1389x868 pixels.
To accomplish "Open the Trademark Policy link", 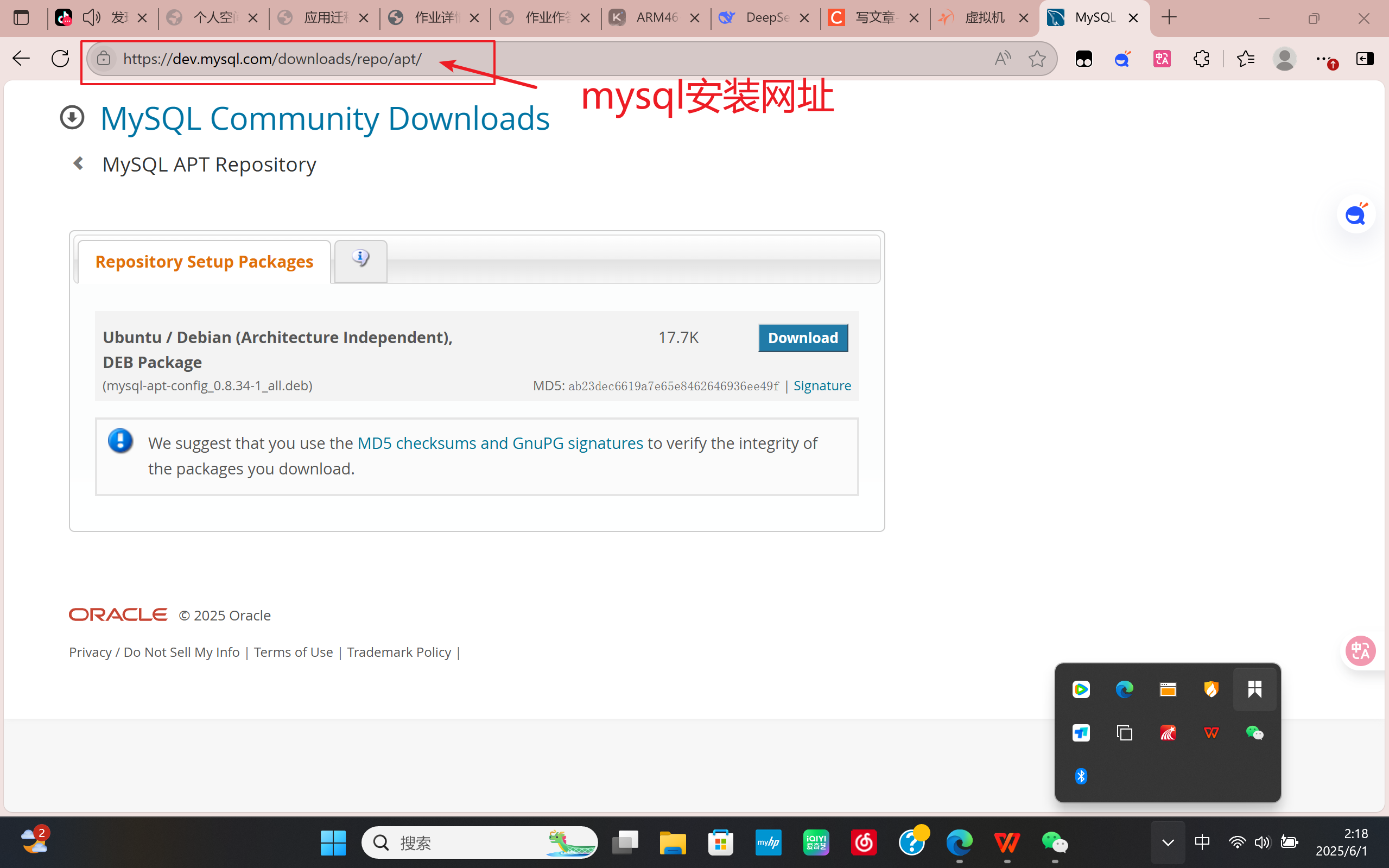I will point(399,652).
